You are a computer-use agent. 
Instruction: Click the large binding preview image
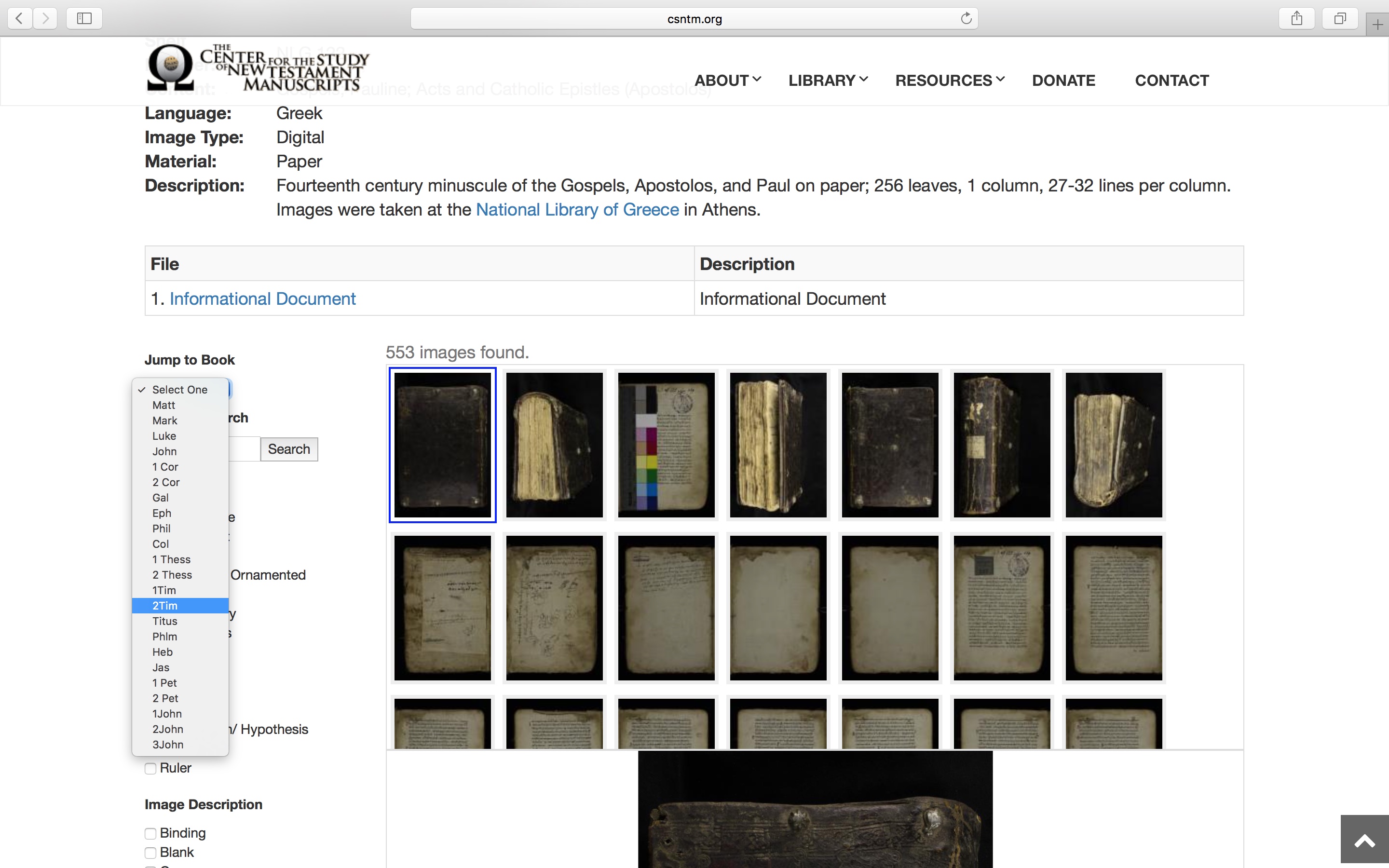(x=815, y=810)
